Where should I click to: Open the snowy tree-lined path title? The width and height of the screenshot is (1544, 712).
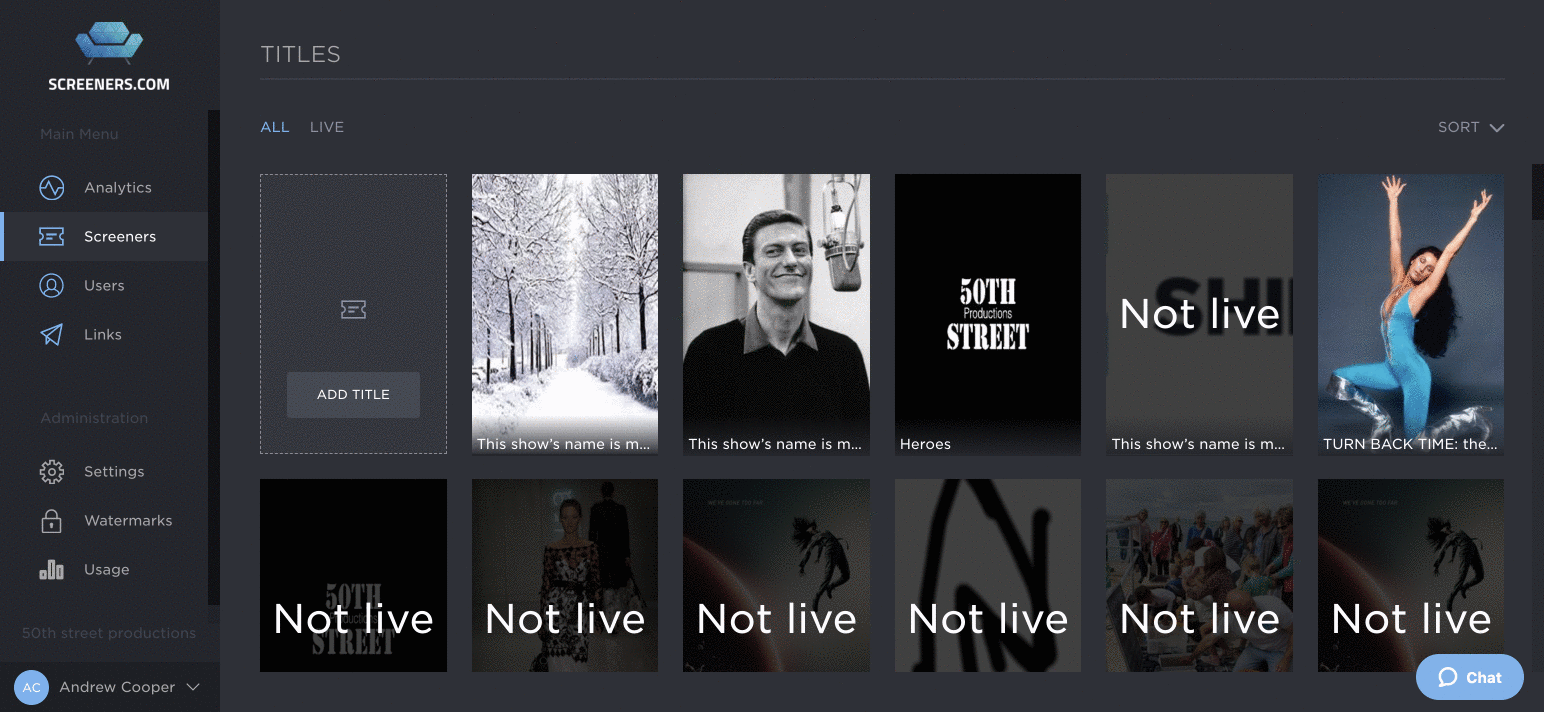[565, 315]
